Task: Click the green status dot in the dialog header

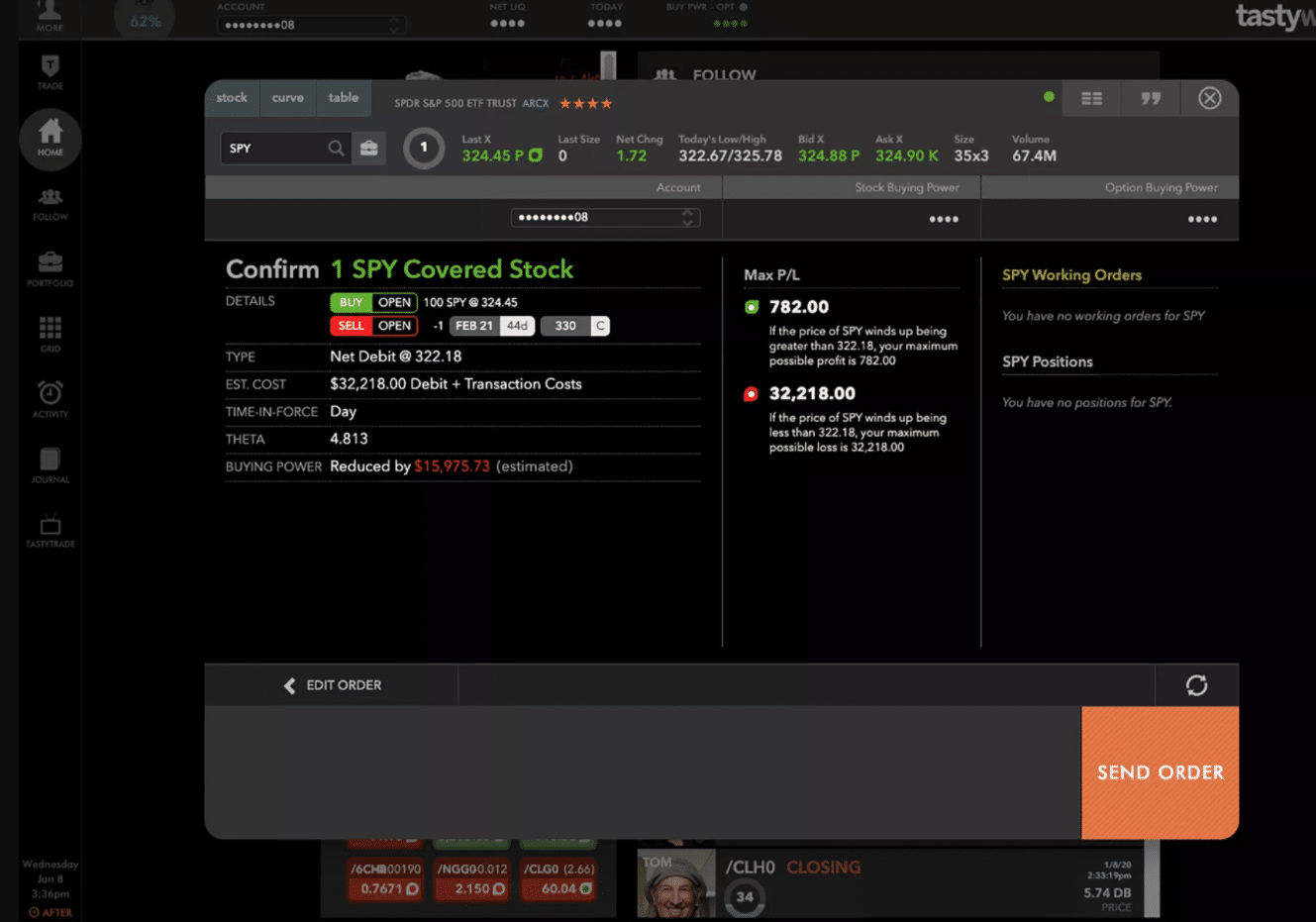Action: point(1049,96)
